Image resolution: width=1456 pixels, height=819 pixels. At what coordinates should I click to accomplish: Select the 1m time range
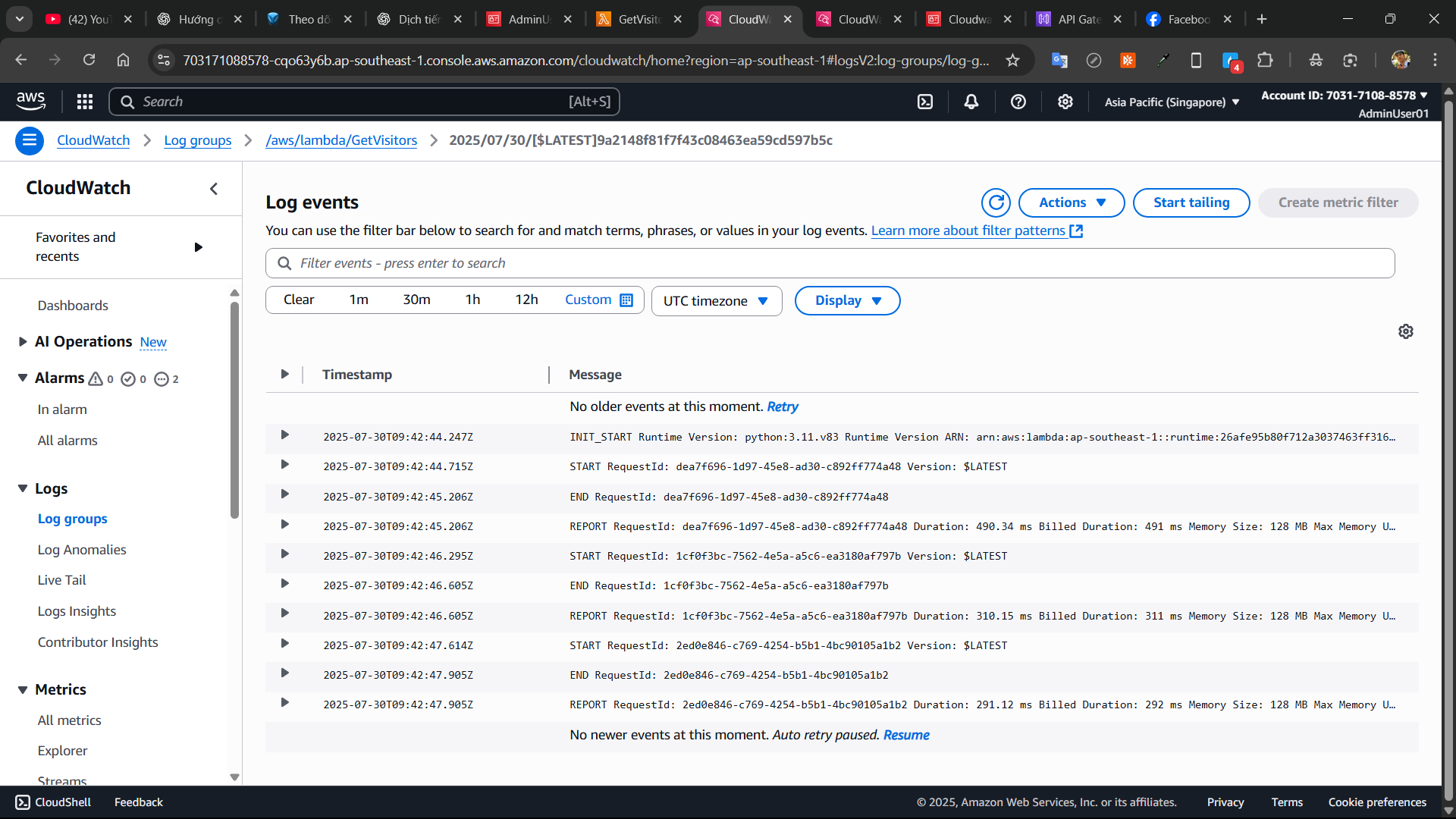point(359,300)
